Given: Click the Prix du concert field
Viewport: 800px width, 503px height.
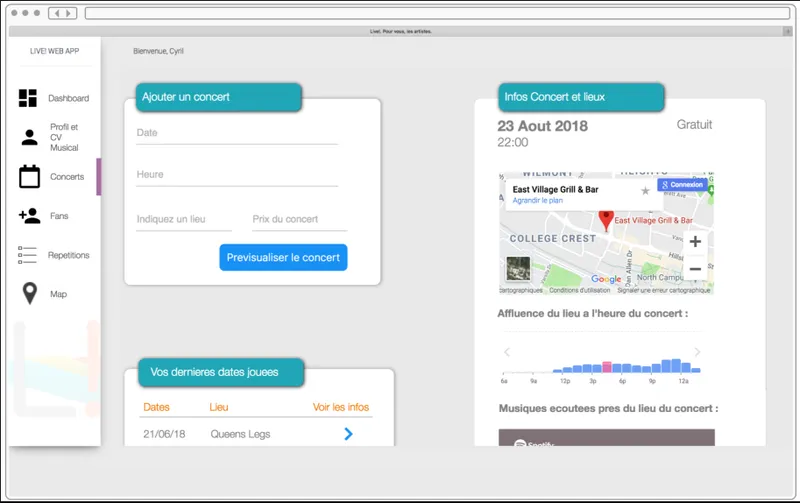Looking at the screenshot, I should pos(299,220).
